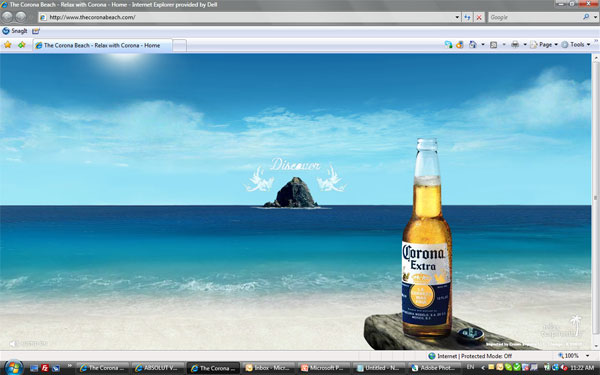Click the SnagIt window capture icon

(x=36, y=31)
